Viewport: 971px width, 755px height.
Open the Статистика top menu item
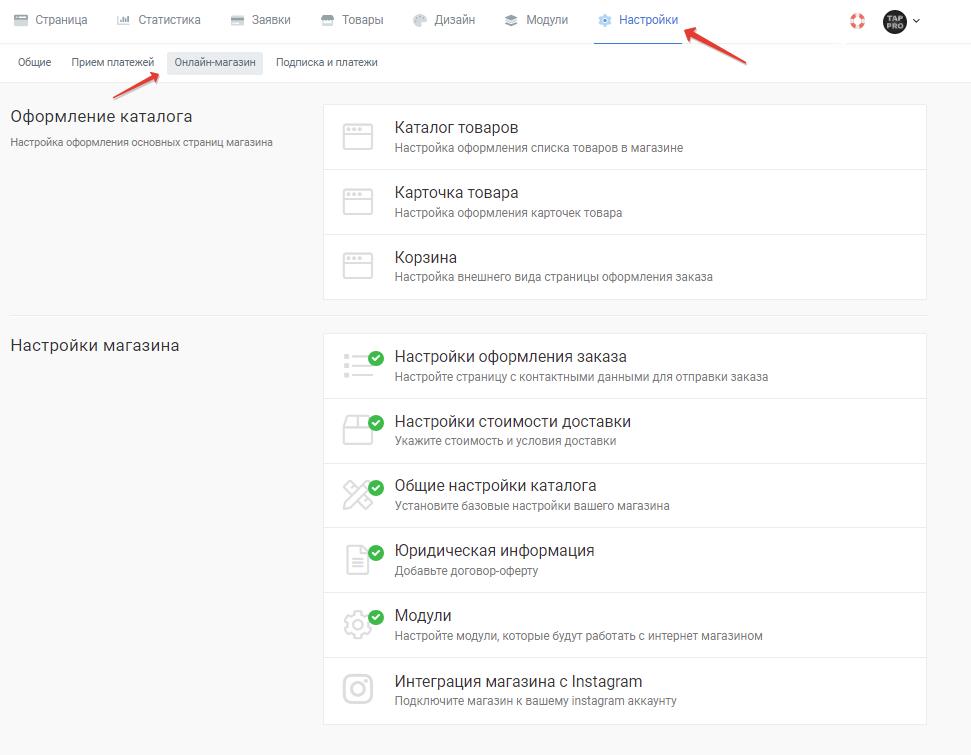pos(159,20)
